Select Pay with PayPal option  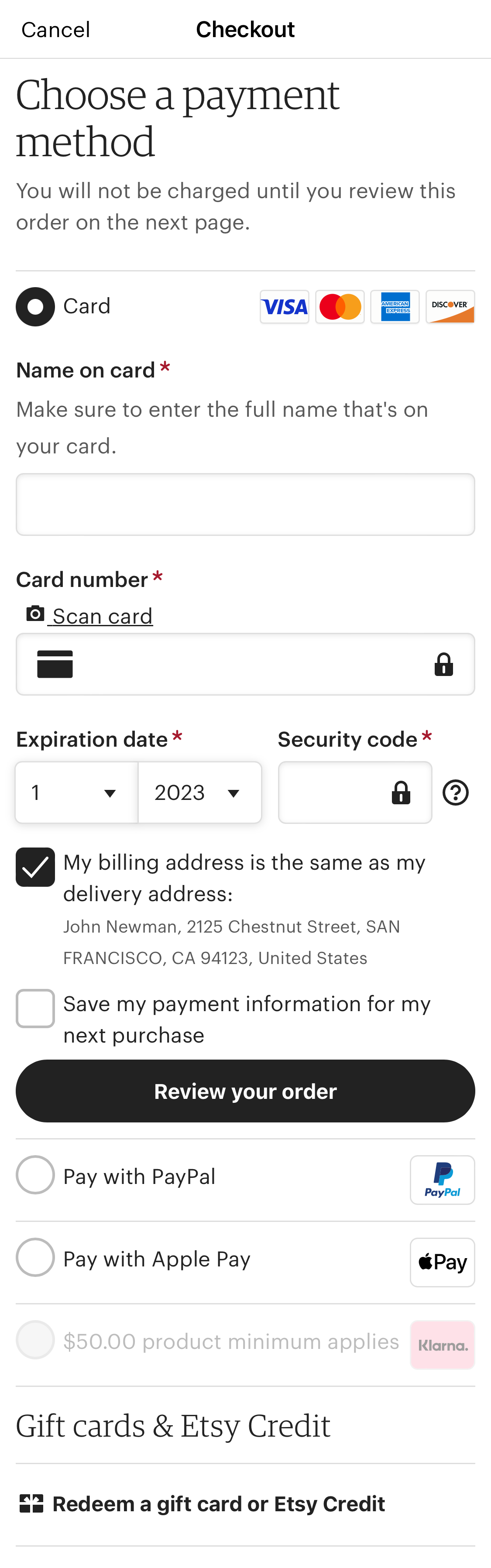34,1175
